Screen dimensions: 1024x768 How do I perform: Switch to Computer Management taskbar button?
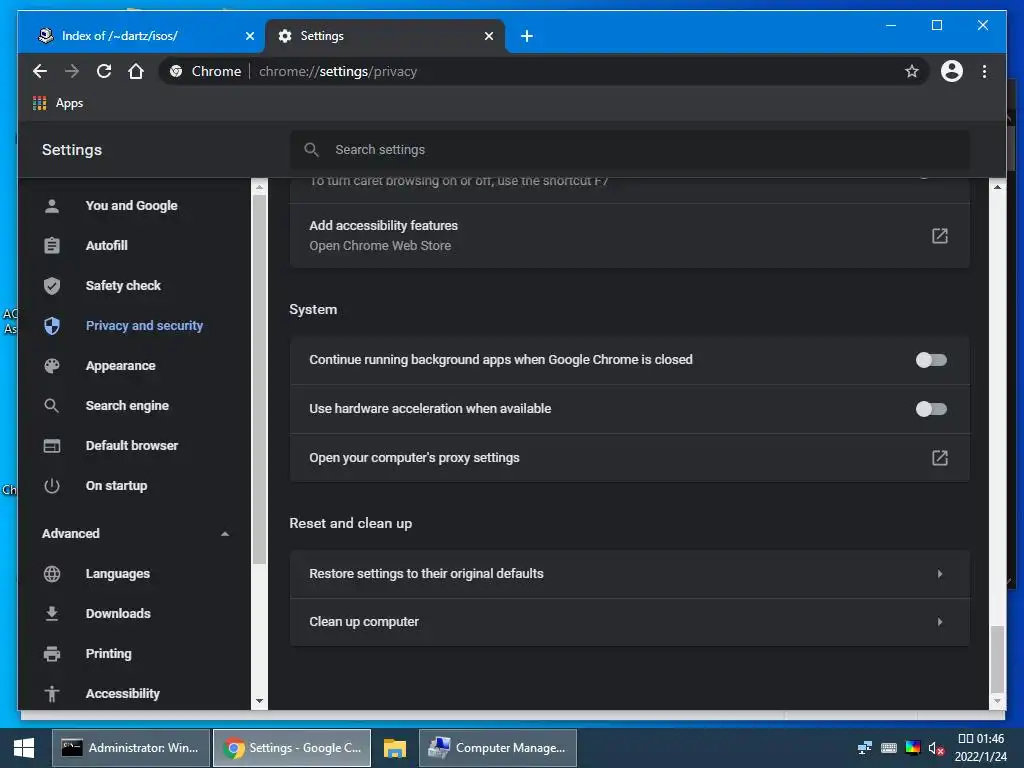coord(498,748)
